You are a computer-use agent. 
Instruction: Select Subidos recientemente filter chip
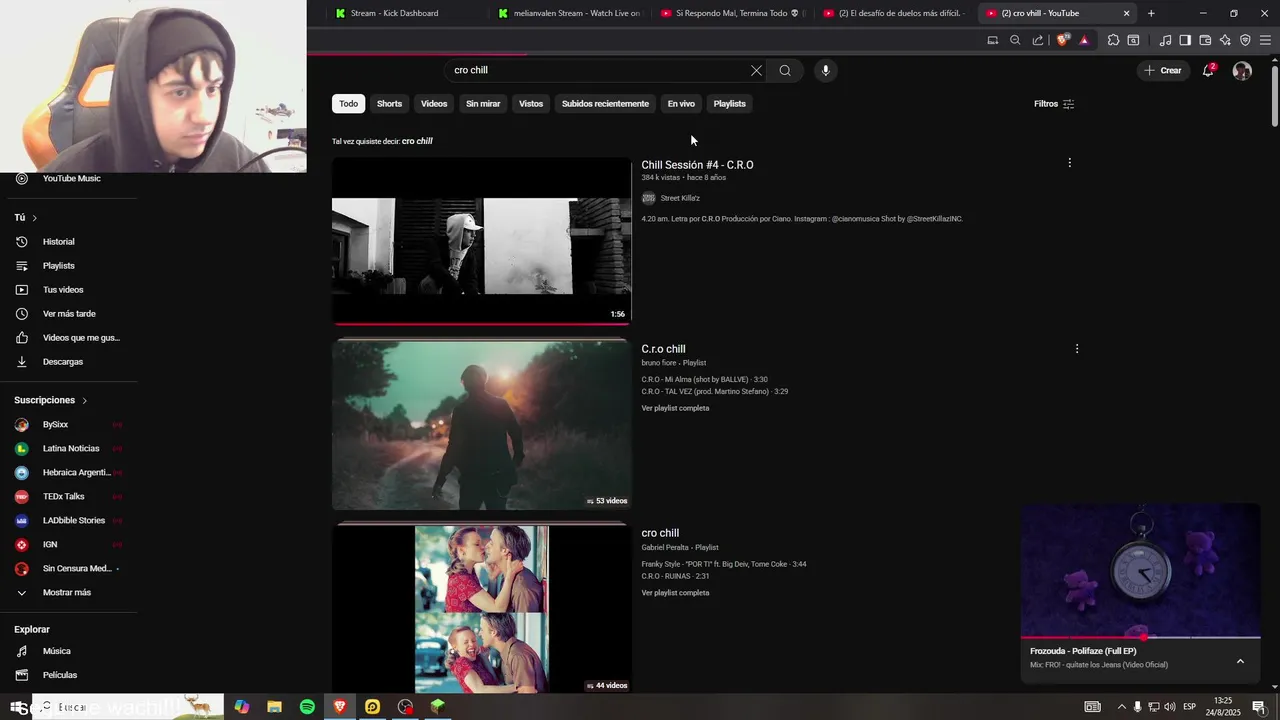(x=605, y=104)
